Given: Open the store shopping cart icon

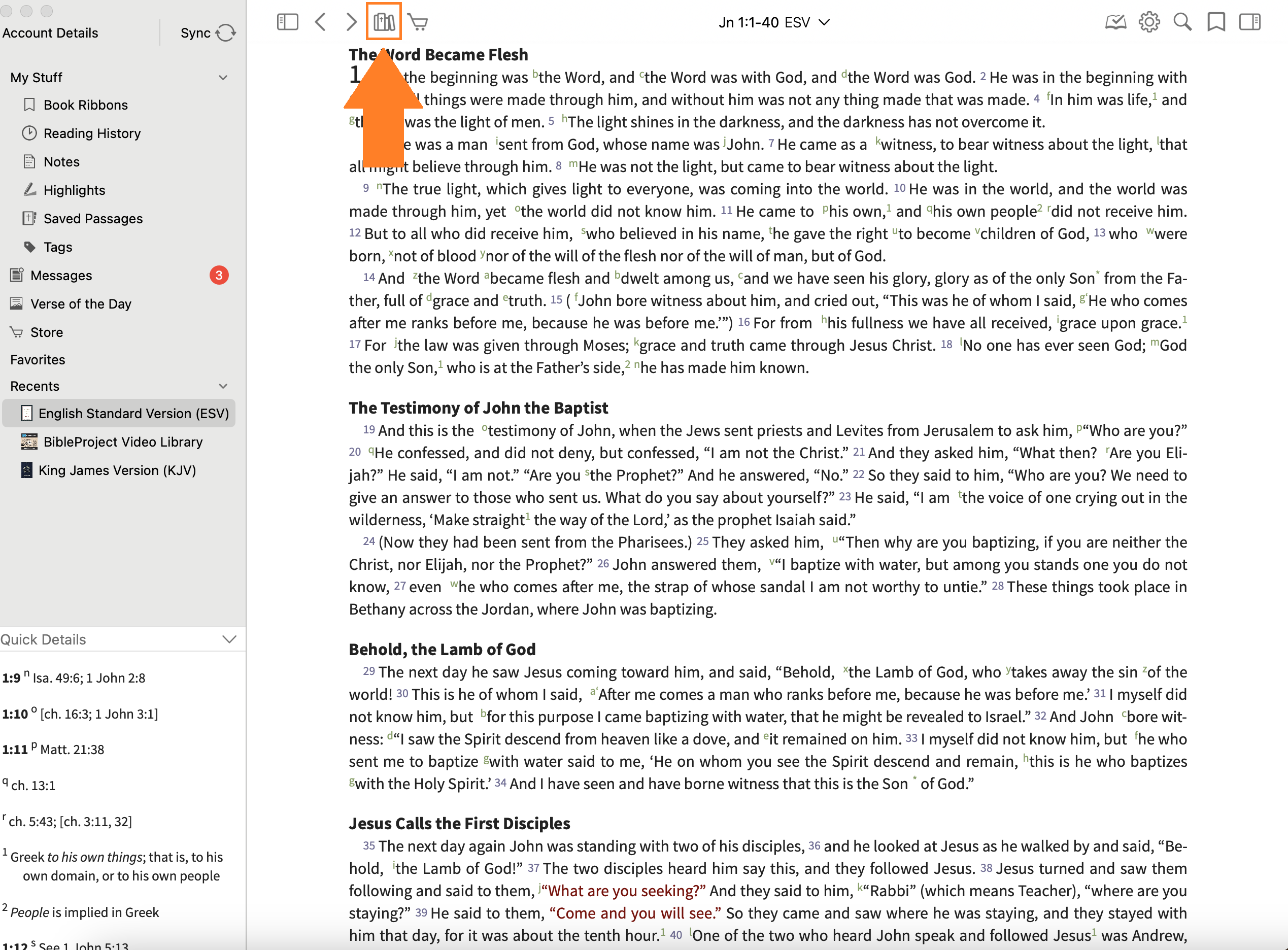Looking at the screenshot, I should tap(418, 22).
